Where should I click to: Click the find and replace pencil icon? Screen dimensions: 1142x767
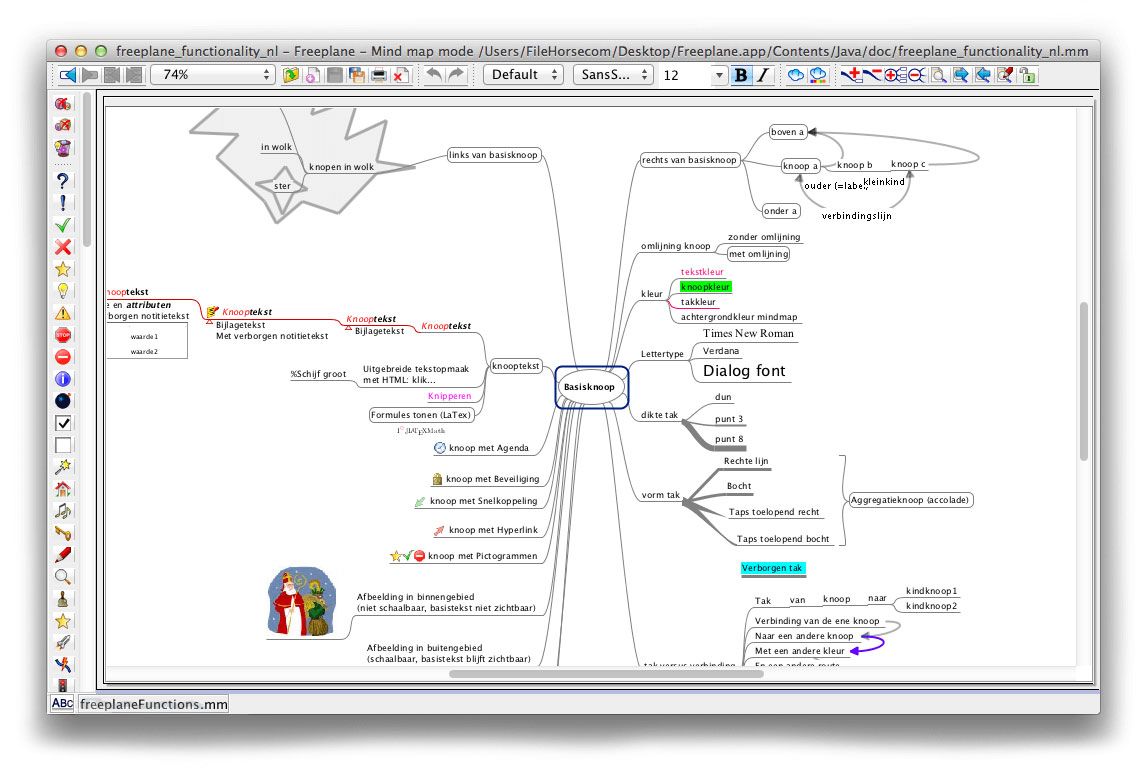pyautogui.click(x=1005, y=75)
